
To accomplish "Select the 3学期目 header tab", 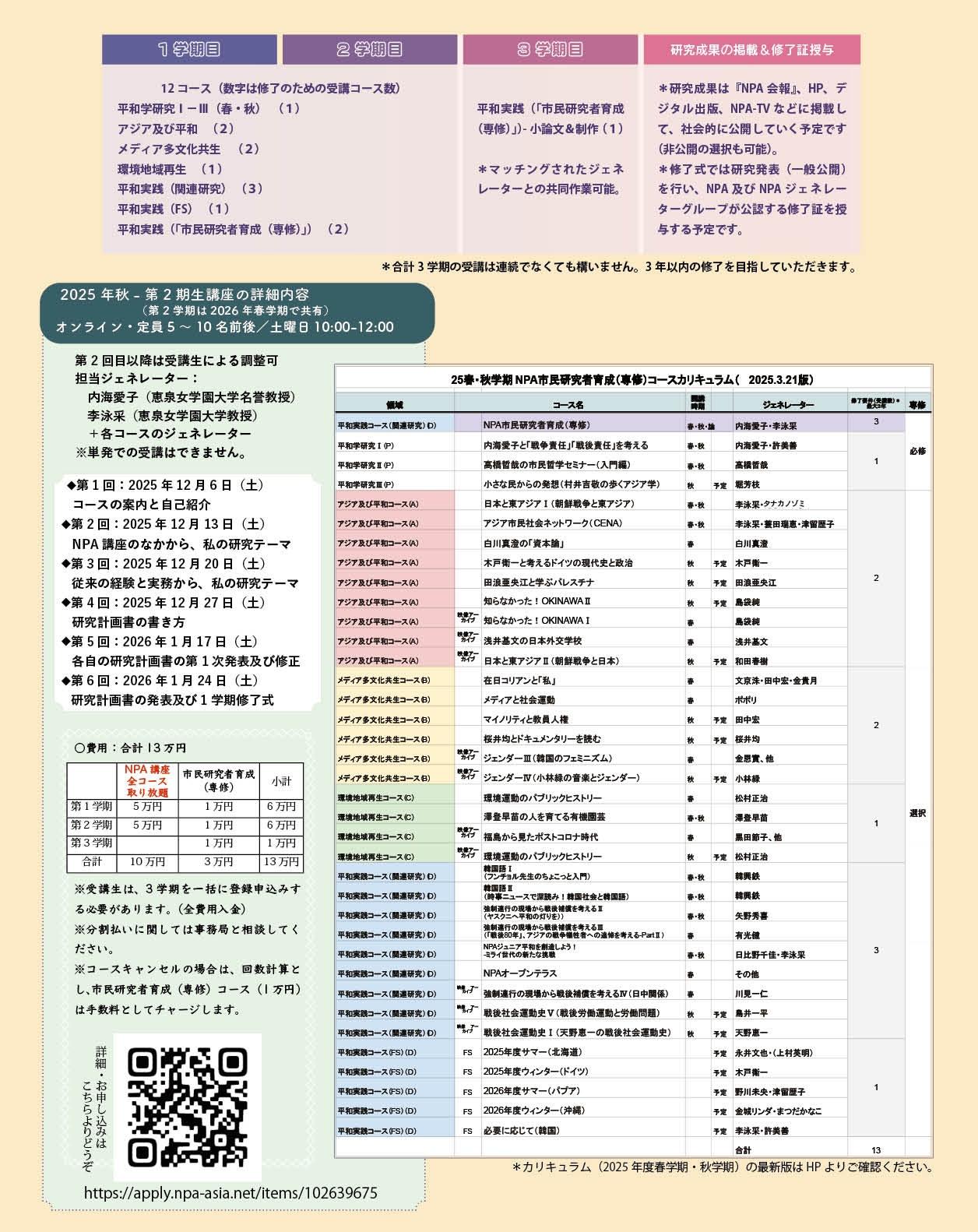I will point(551,49).
